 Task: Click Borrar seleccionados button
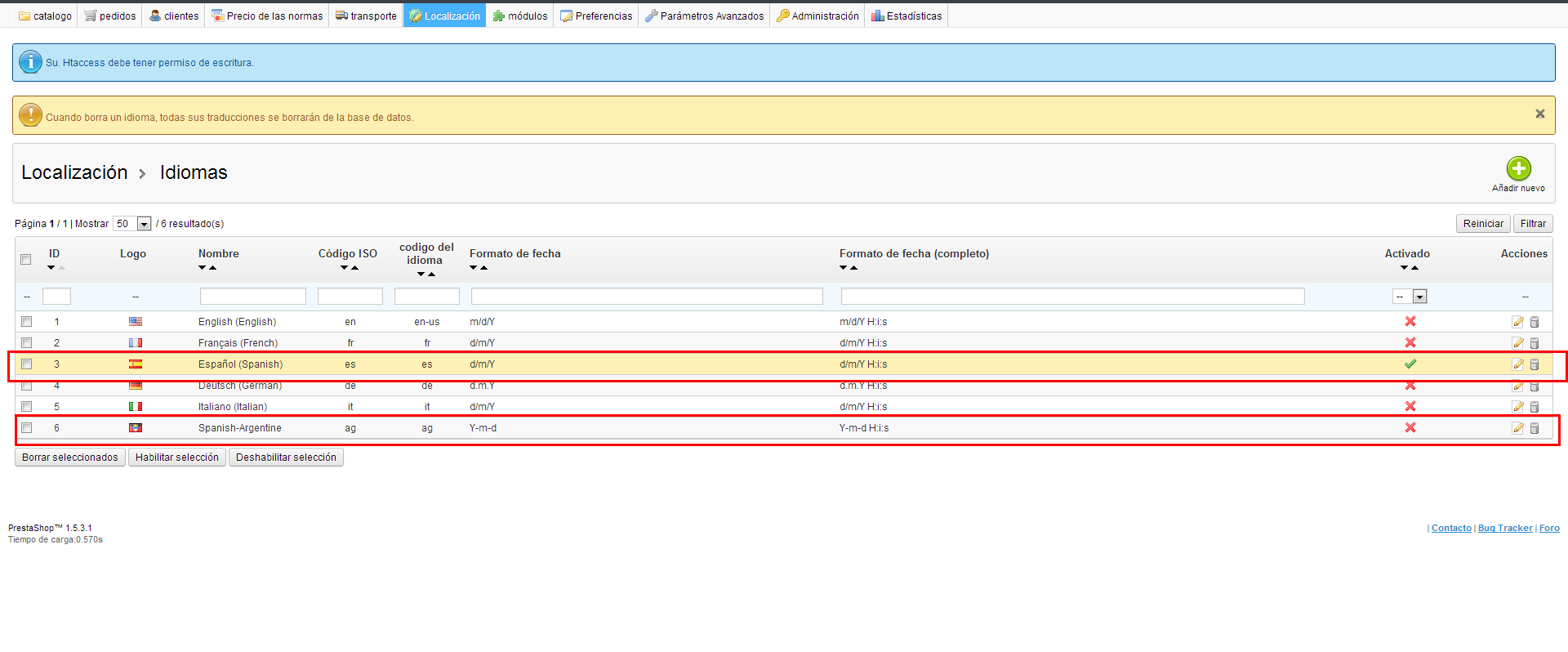[70, 458]
